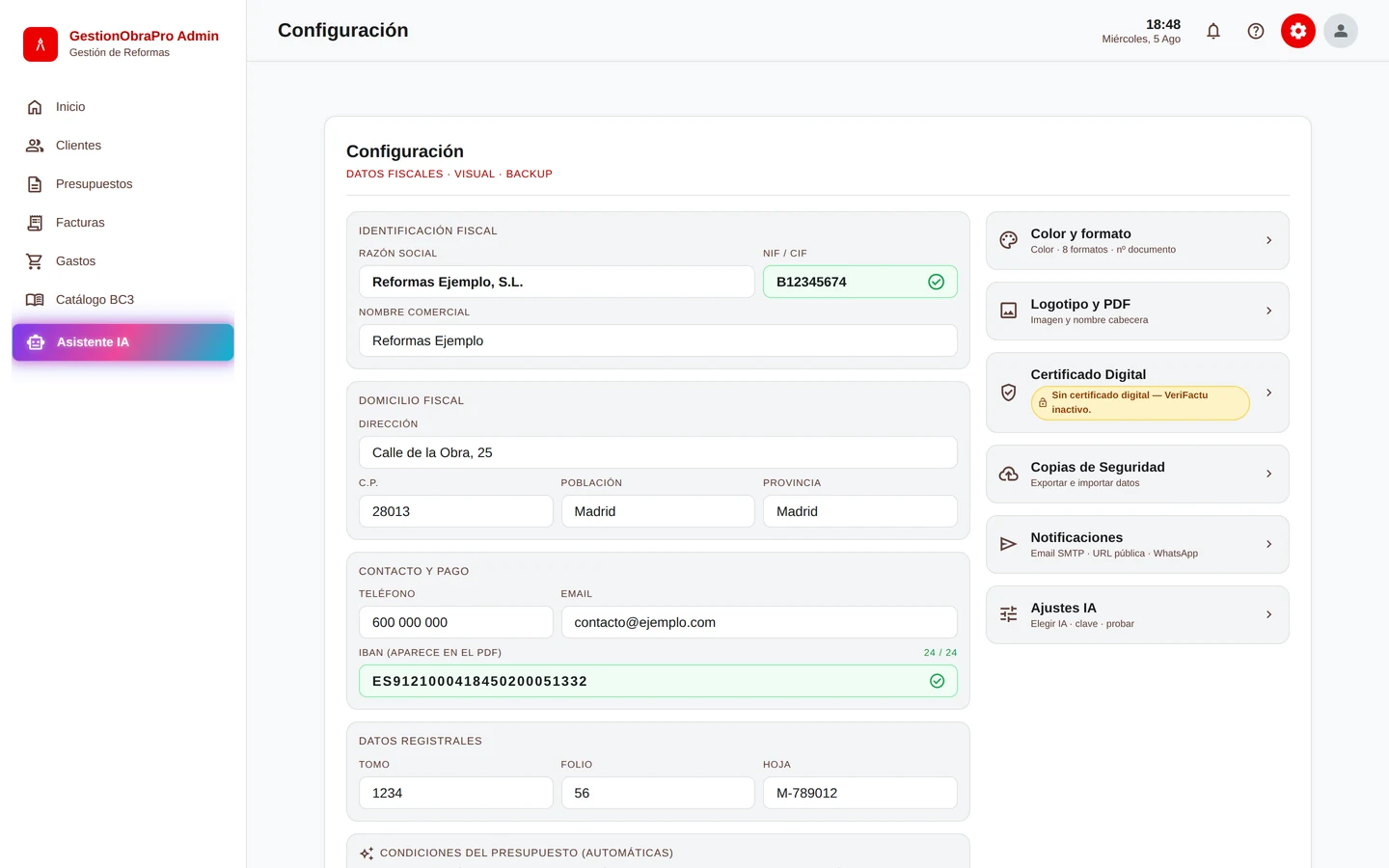Click the cloud upload icon in Copias de Seguridad
The image size is (1389, 868).
(x=1009, y=474)
